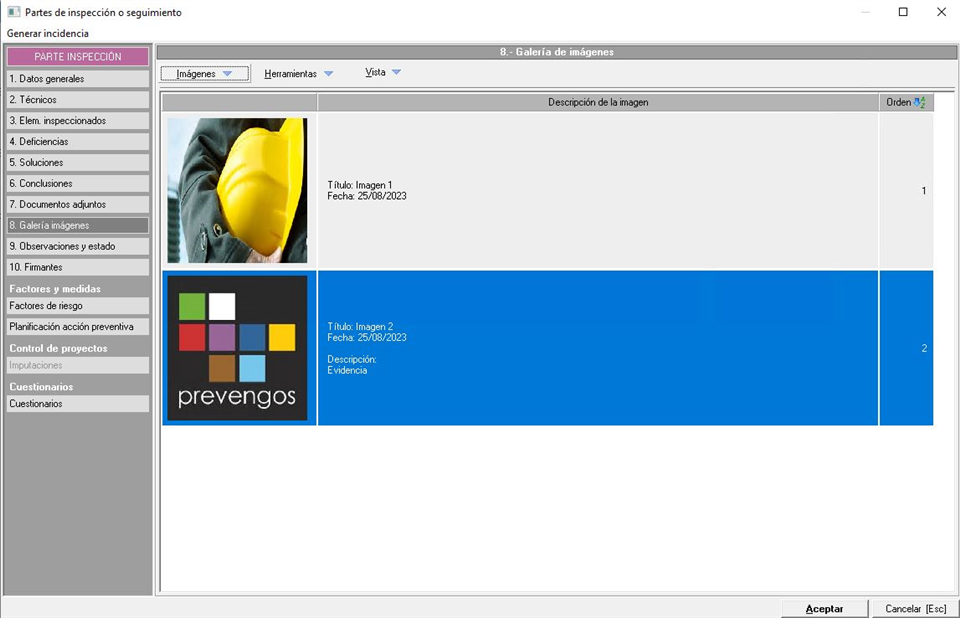This screenshot has height=618, width=960.
Task: Open 7. Documentos adjuntos section
Action: [77, 205]
